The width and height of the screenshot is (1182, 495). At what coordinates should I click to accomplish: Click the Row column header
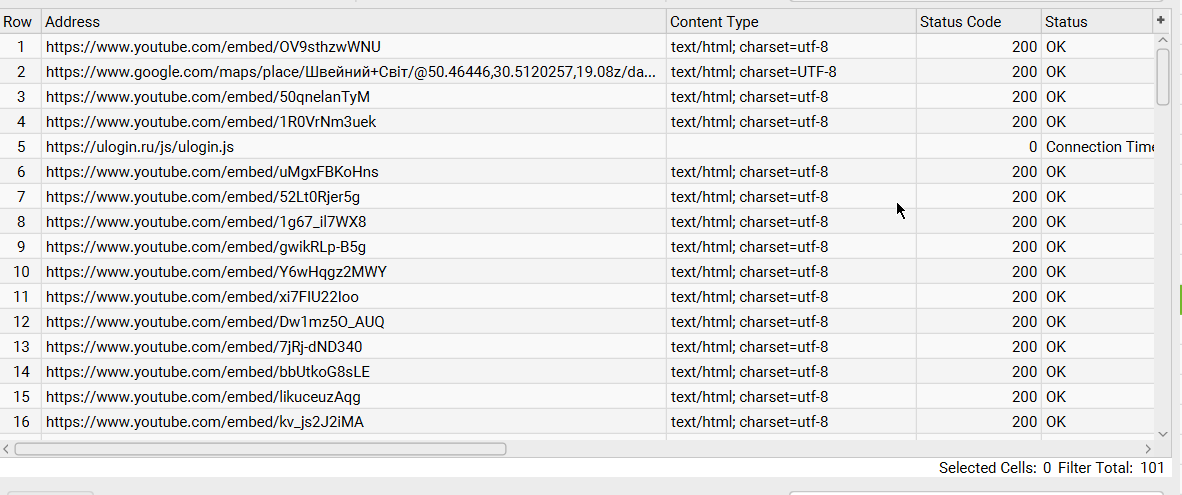tap(19, 22)
